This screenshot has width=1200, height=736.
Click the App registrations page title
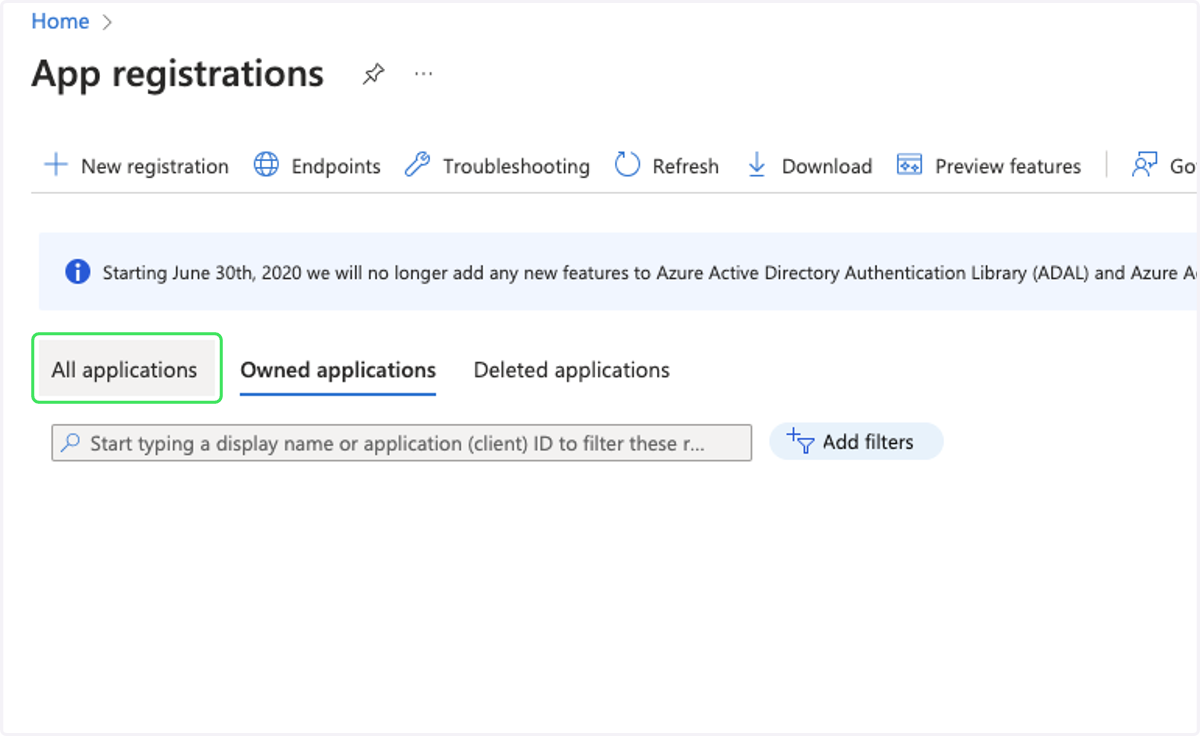(x=178, y=74)
